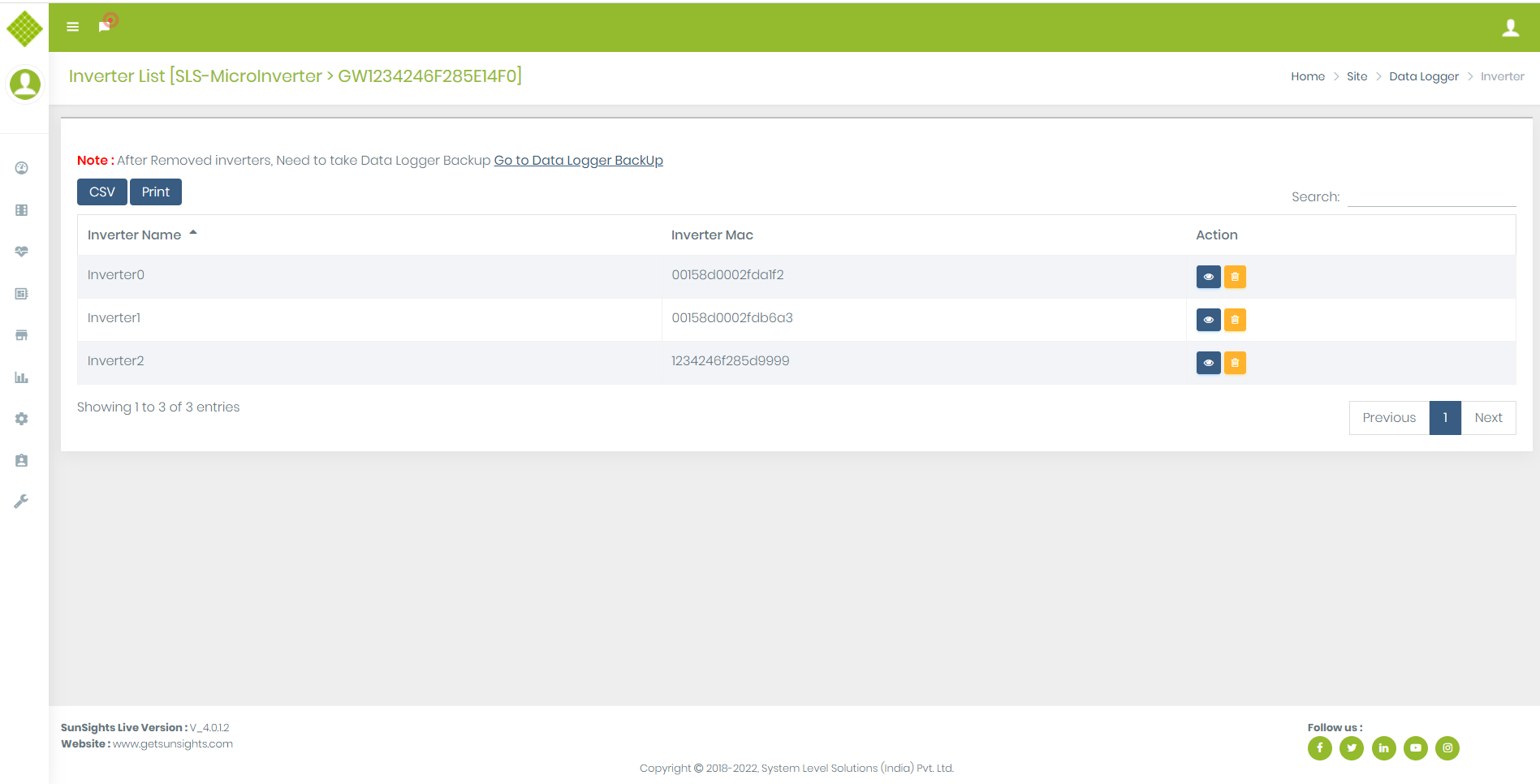Click the wrench tools icon in sidebar

20,501
